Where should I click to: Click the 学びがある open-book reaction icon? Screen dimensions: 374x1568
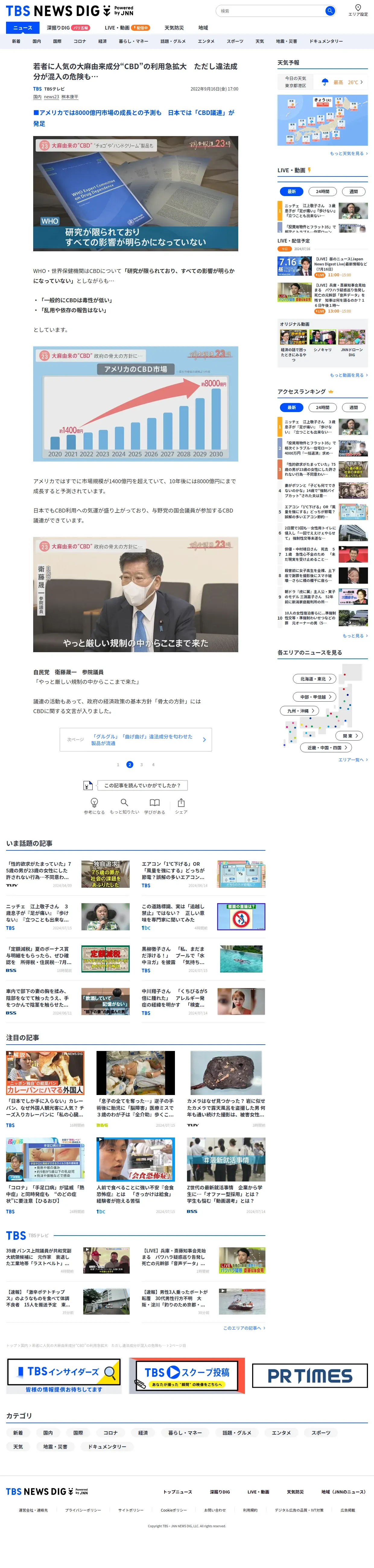154,803
